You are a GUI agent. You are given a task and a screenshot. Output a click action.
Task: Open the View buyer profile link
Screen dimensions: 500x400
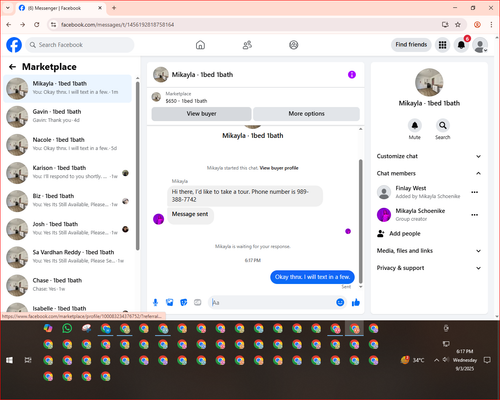pos(279,168)
